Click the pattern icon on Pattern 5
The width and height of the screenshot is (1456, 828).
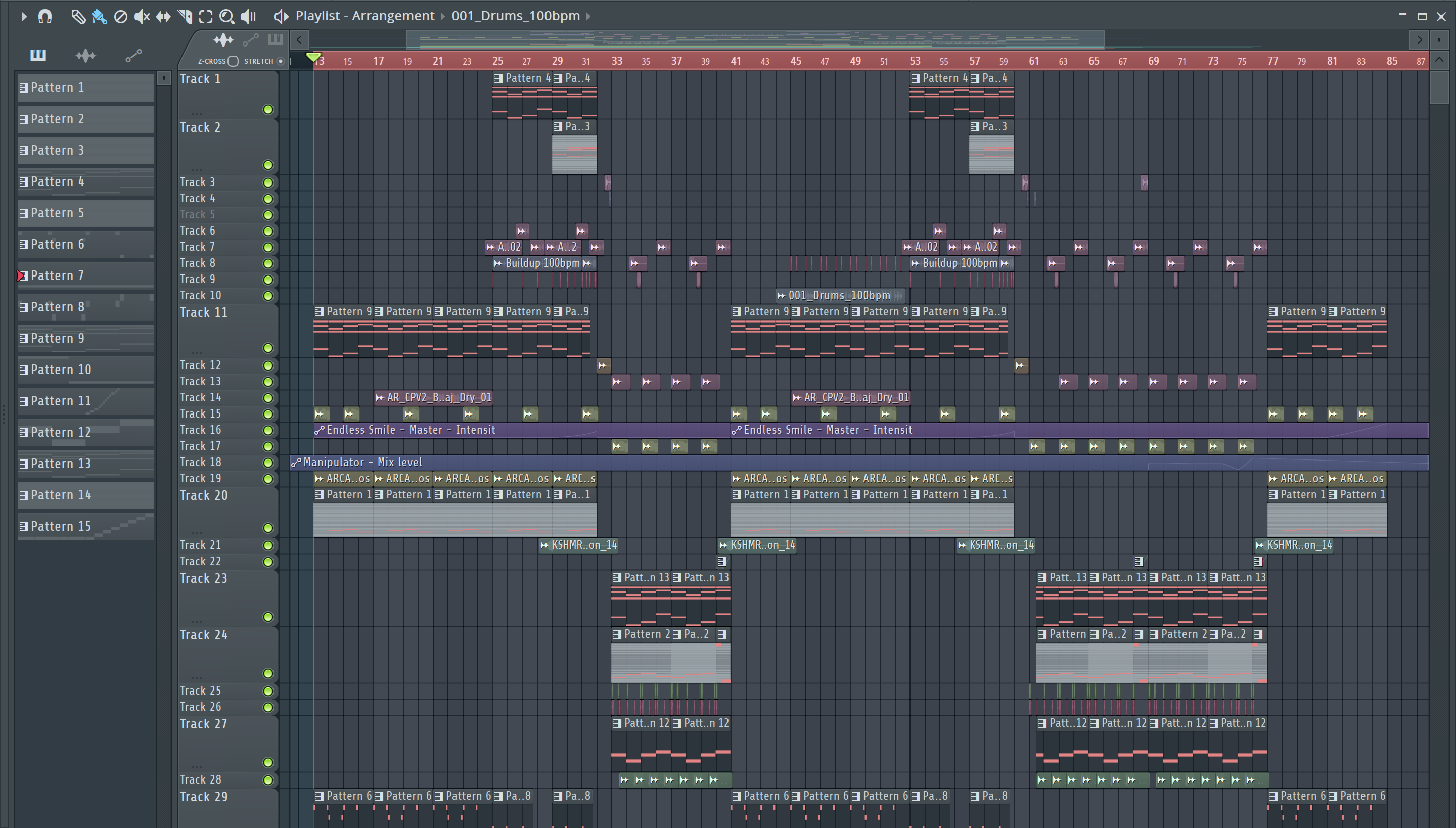pyautogui.click(x=23, y=213)
